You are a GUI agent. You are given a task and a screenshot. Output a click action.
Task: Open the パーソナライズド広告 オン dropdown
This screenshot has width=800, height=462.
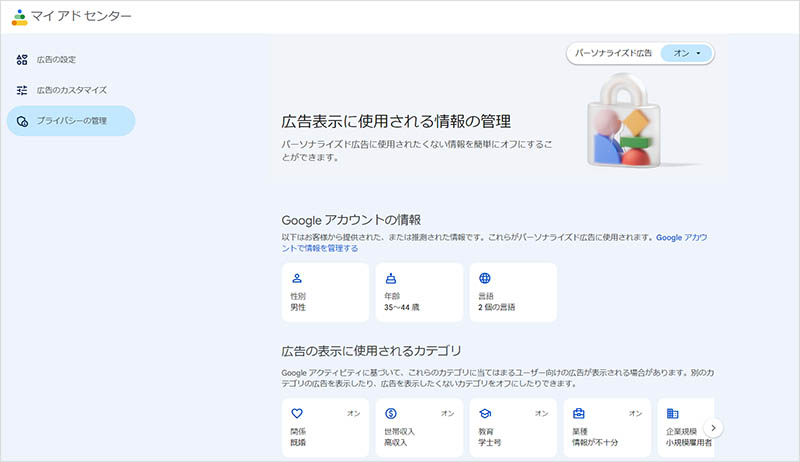pyautogui.click(x=687, y=53)
